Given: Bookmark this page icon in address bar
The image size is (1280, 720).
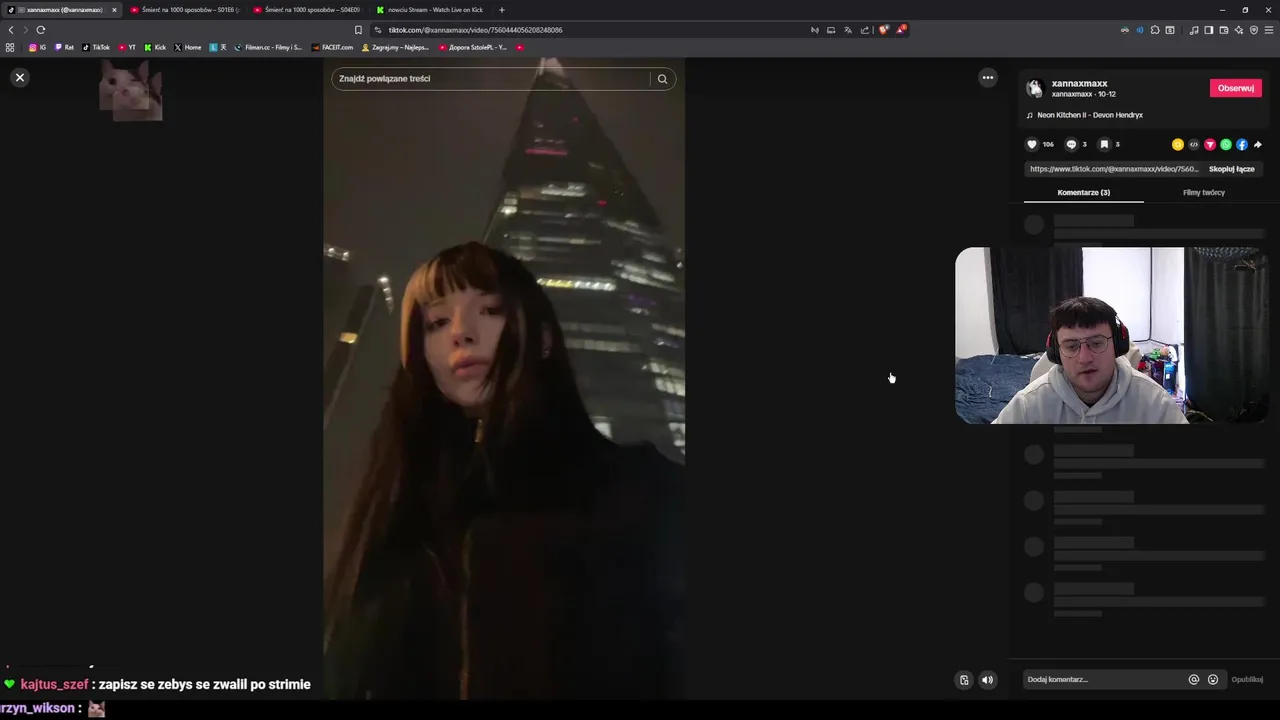Looking at the screenshot, I should (358, 30).
